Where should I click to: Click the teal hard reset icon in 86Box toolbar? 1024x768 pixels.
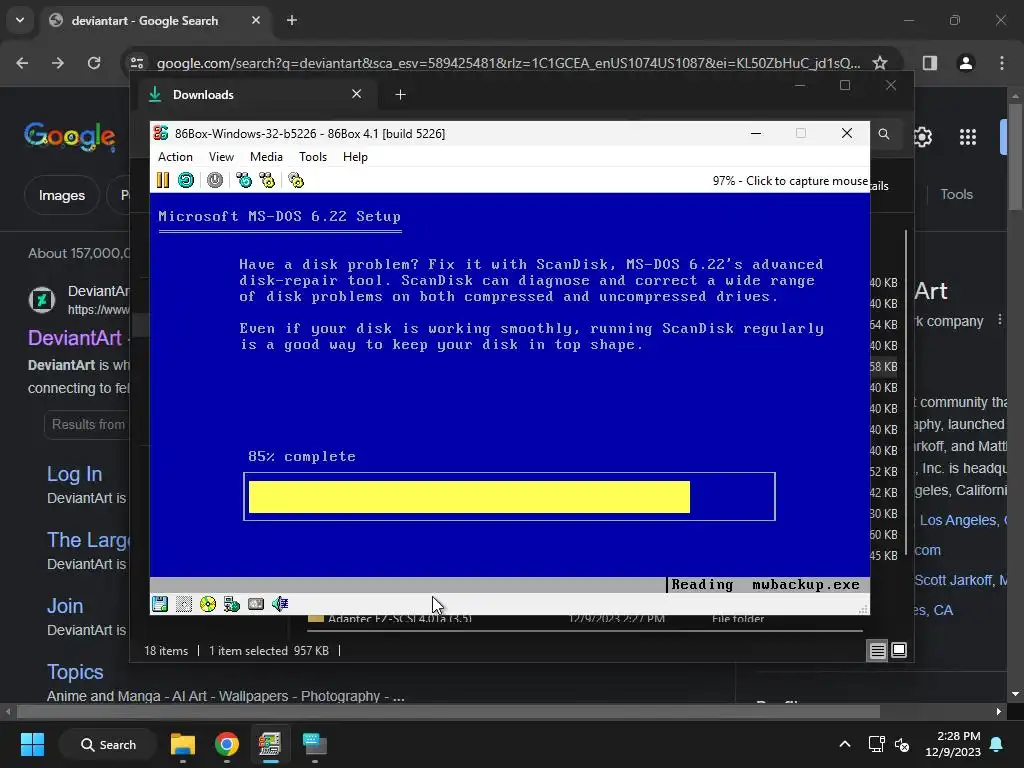click(186, 180)
